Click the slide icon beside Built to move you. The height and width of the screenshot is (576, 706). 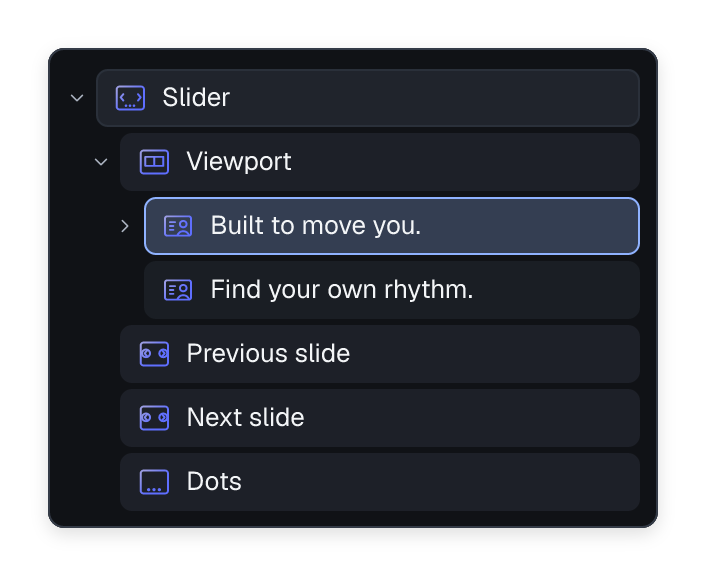pyautogui.click(x=178, y=226)
